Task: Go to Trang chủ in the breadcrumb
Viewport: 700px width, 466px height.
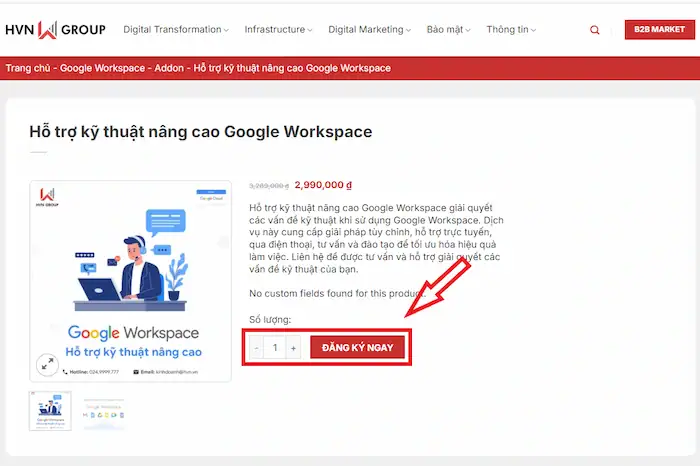Action: (28, 69)
